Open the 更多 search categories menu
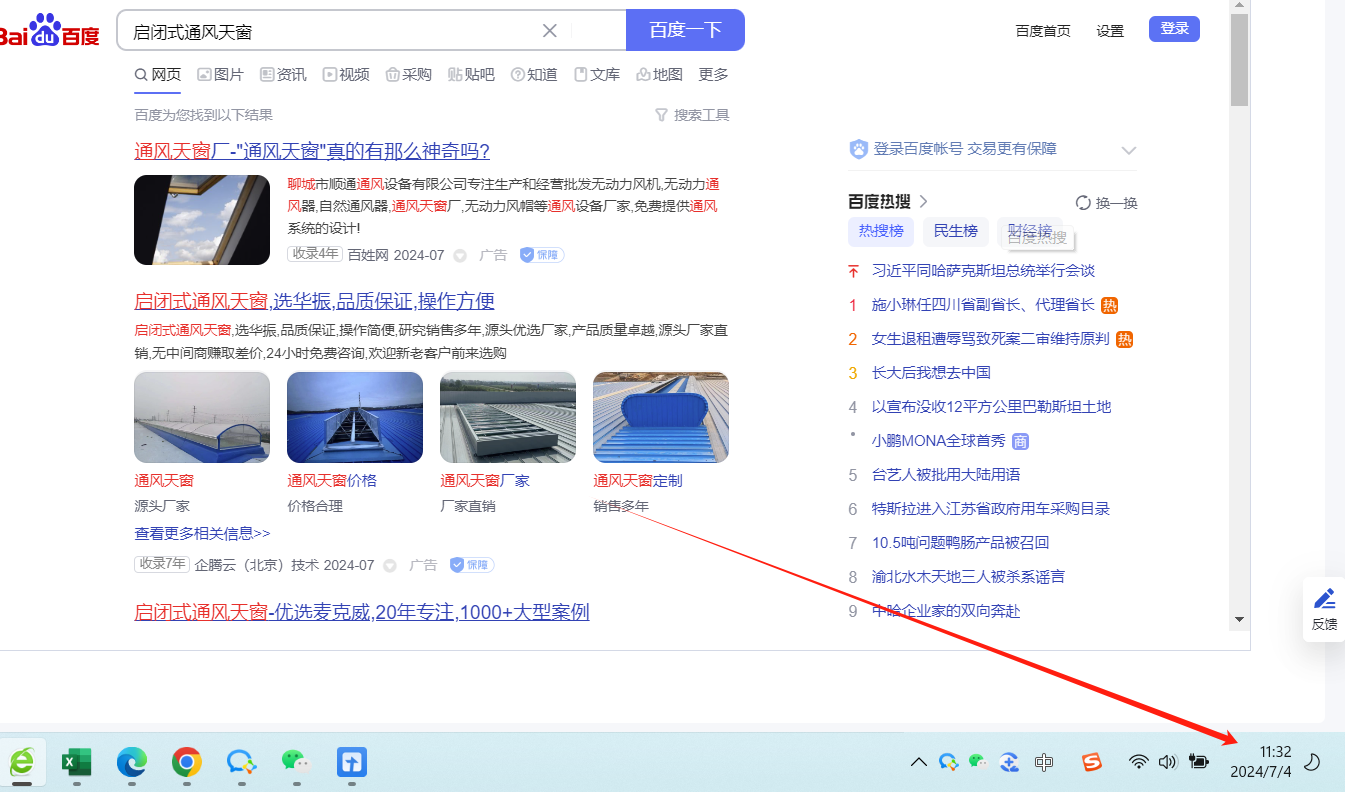 tap(713, 74)
